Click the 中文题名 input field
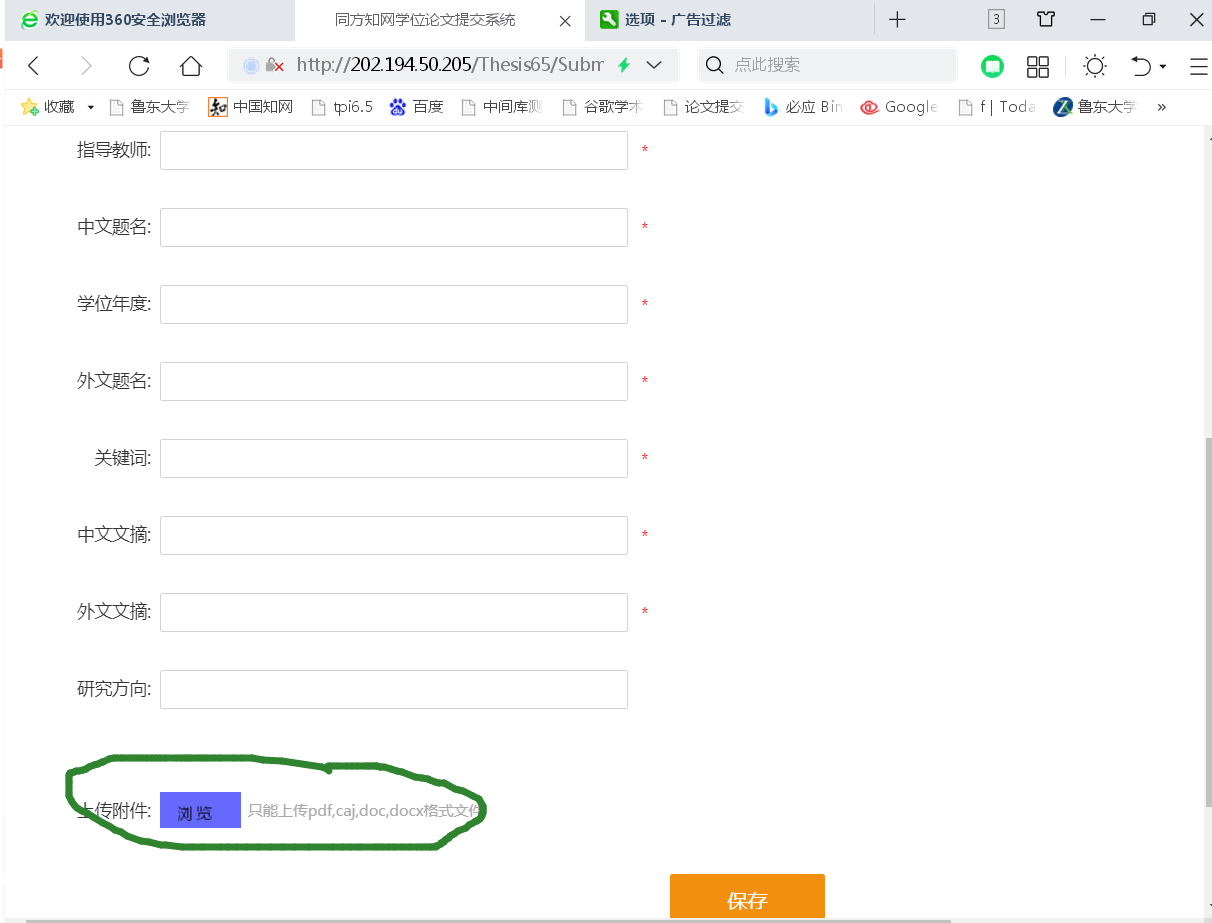This screenshot has width=1212, height=923. point(394,227)
